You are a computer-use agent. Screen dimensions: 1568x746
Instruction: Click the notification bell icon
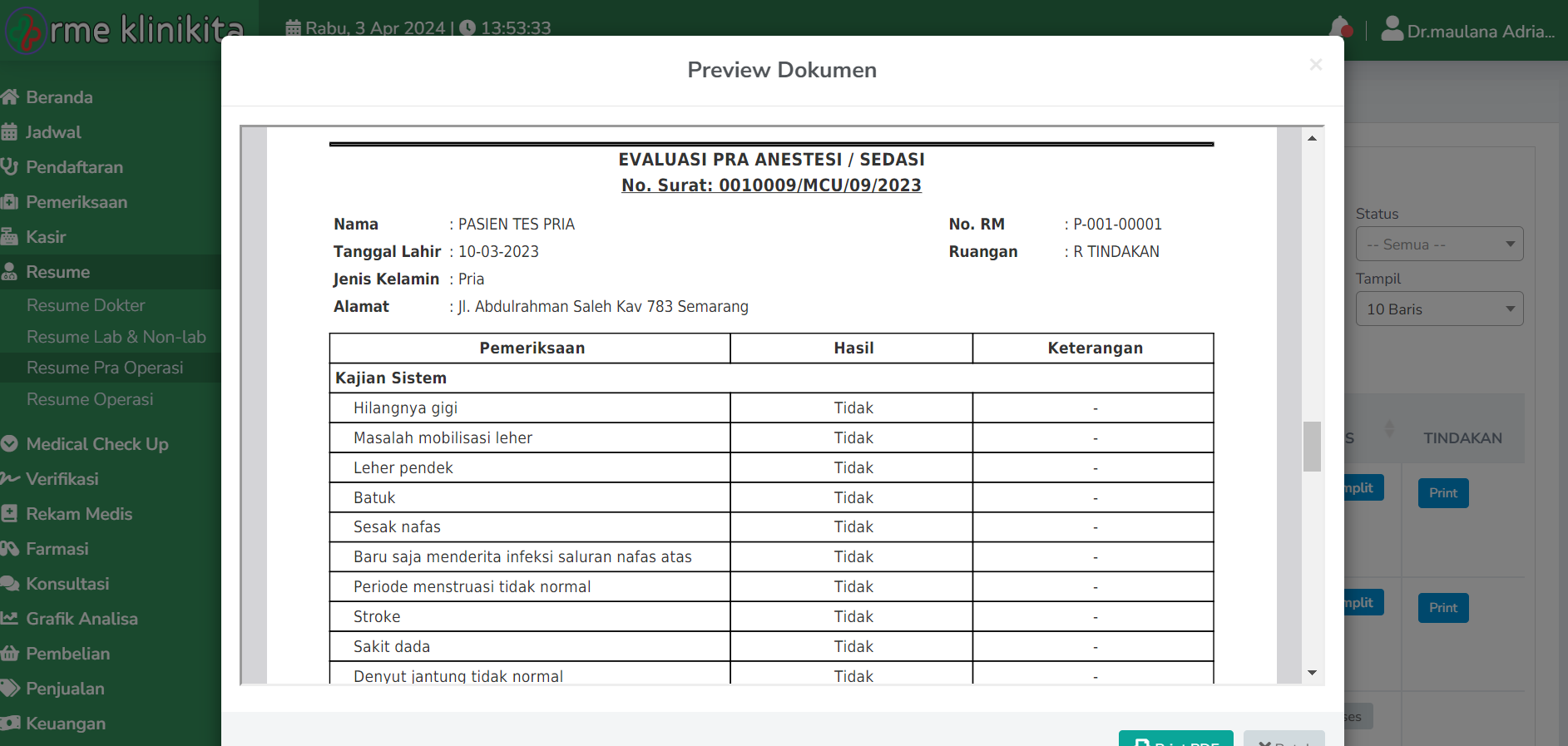click(x=1339, y=28)
